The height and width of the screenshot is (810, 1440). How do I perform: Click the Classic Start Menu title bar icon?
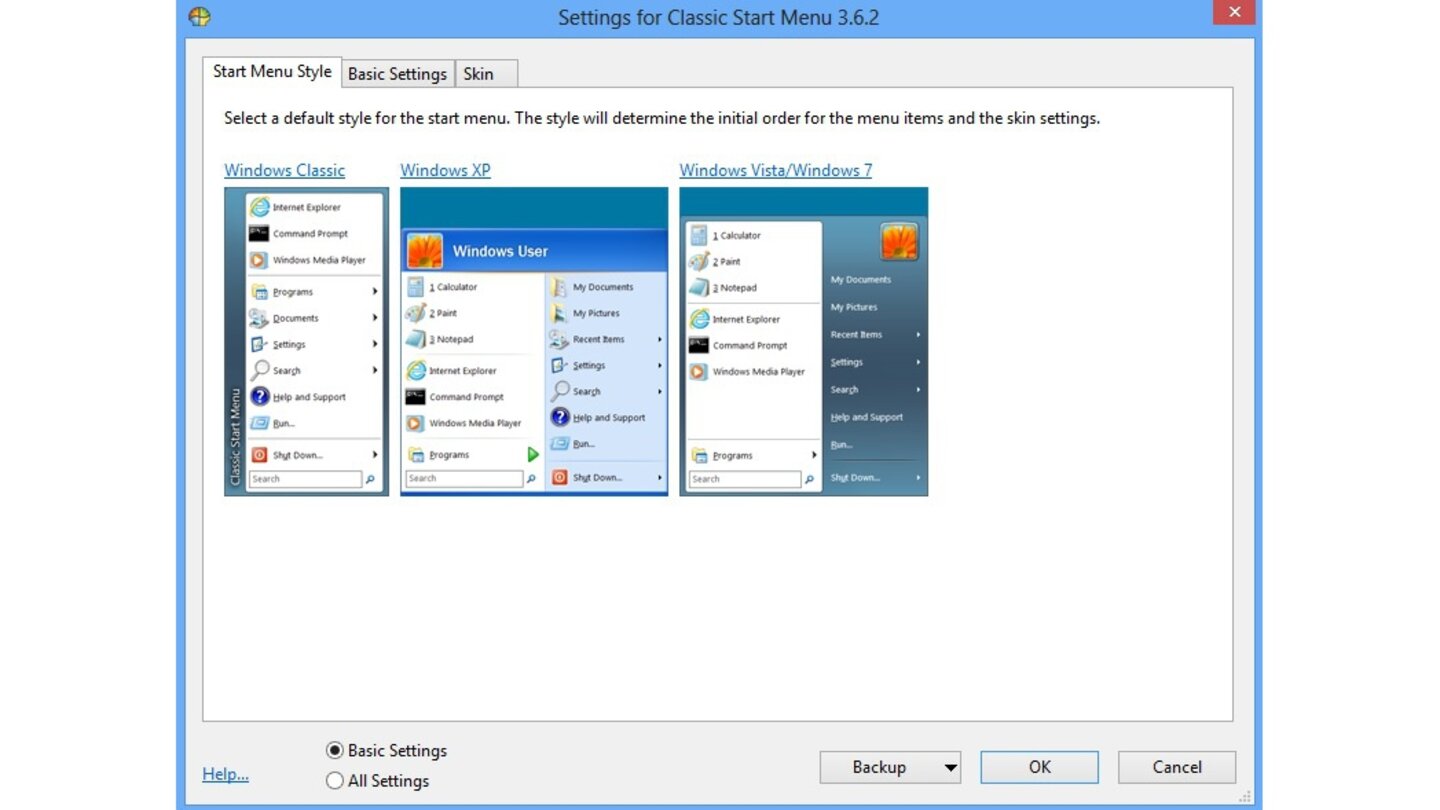[199, 16]
